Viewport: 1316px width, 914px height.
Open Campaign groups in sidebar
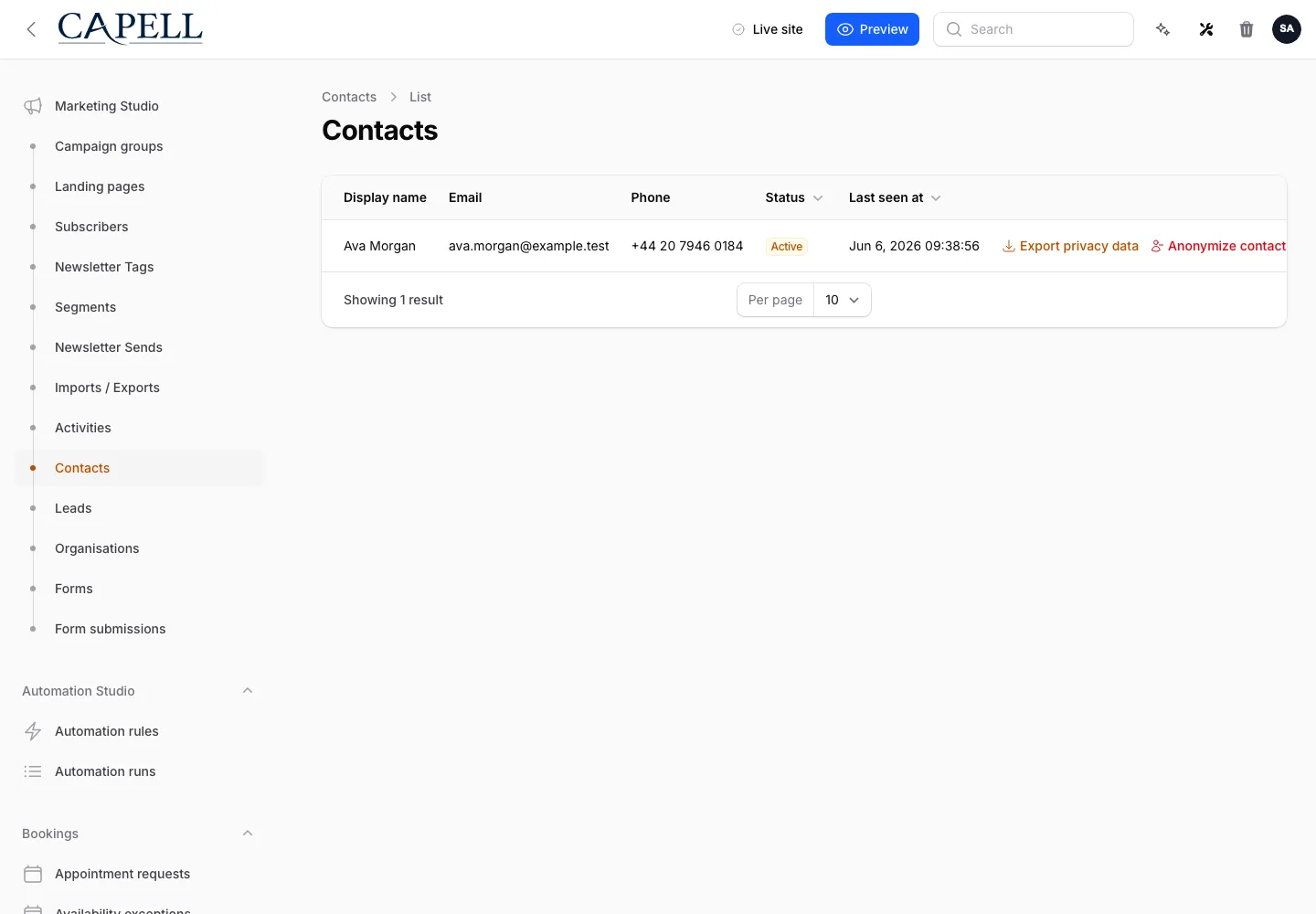click(109, 146)
